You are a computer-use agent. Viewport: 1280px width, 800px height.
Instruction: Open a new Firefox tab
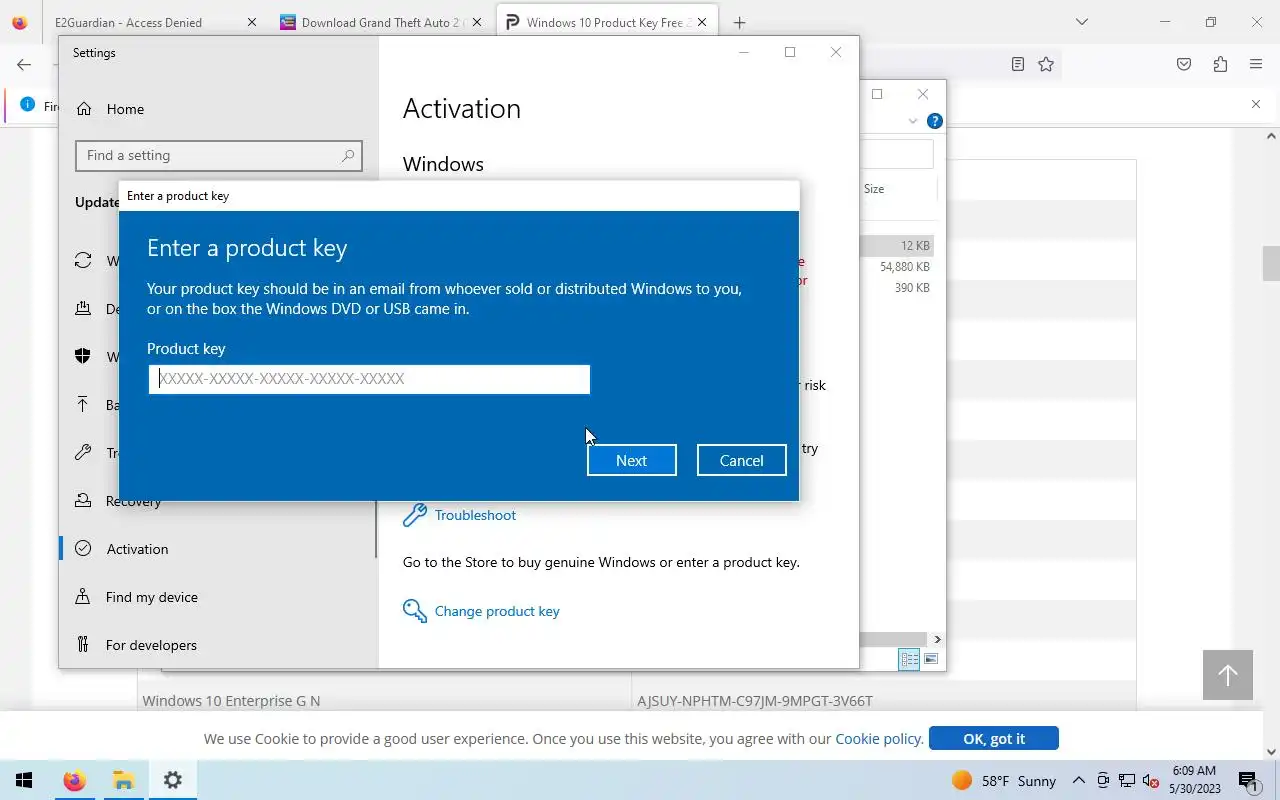pyautogui.click(x=739, y=22)
